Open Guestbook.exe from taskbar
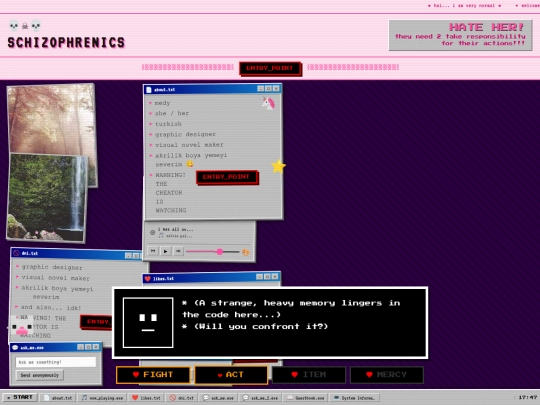 (x=305, y=398)
